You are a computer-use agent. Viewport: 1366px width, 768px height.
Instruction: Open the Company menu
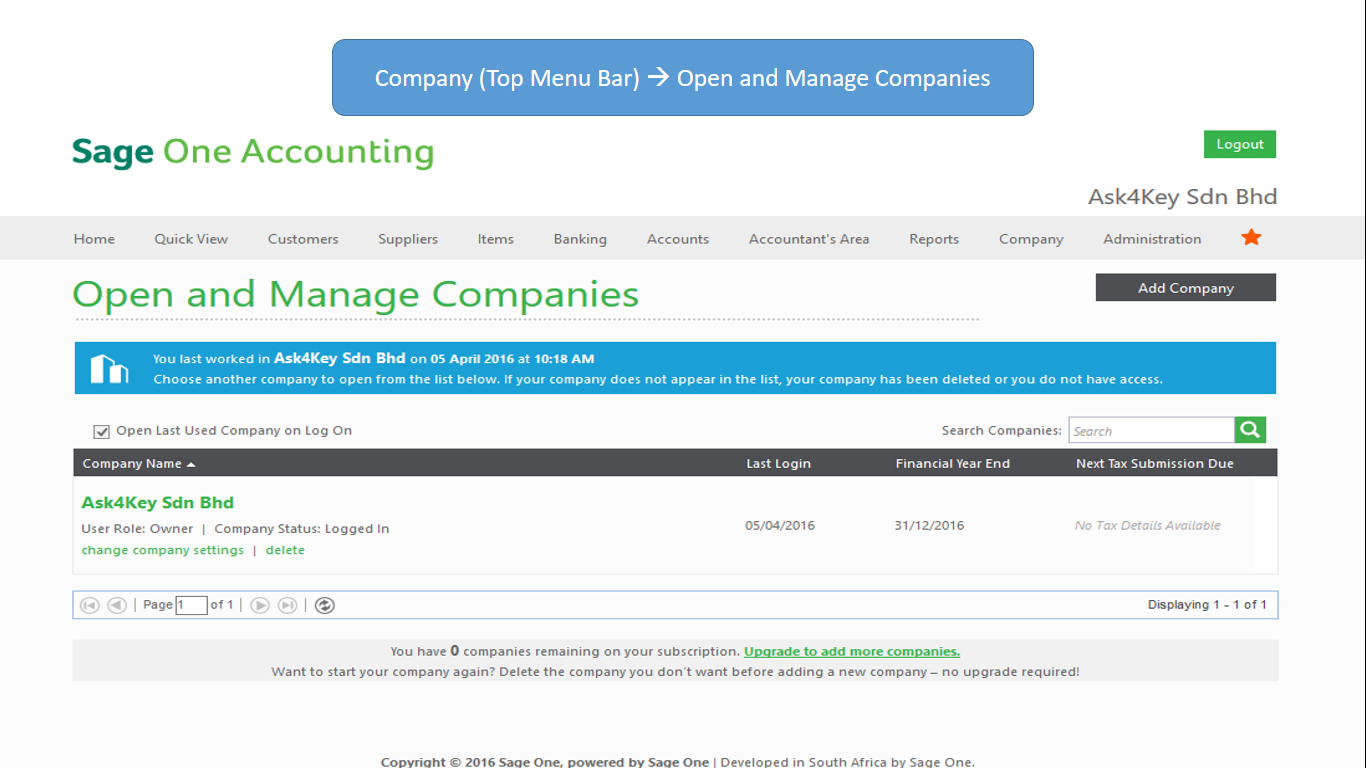click(x=1031, y=239)
